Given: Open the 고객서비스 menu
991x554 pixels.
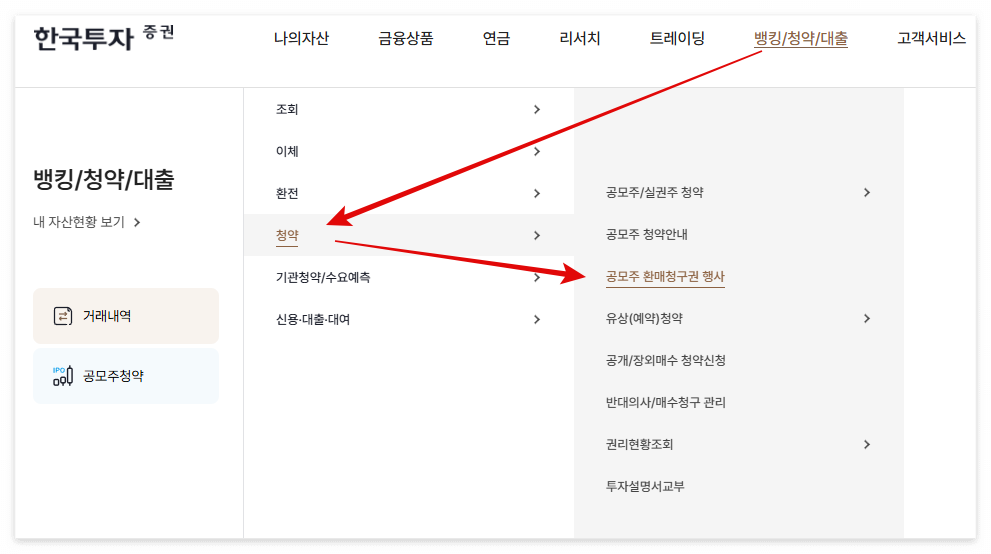Looking at the screenshot, I should tap(932, 39).
